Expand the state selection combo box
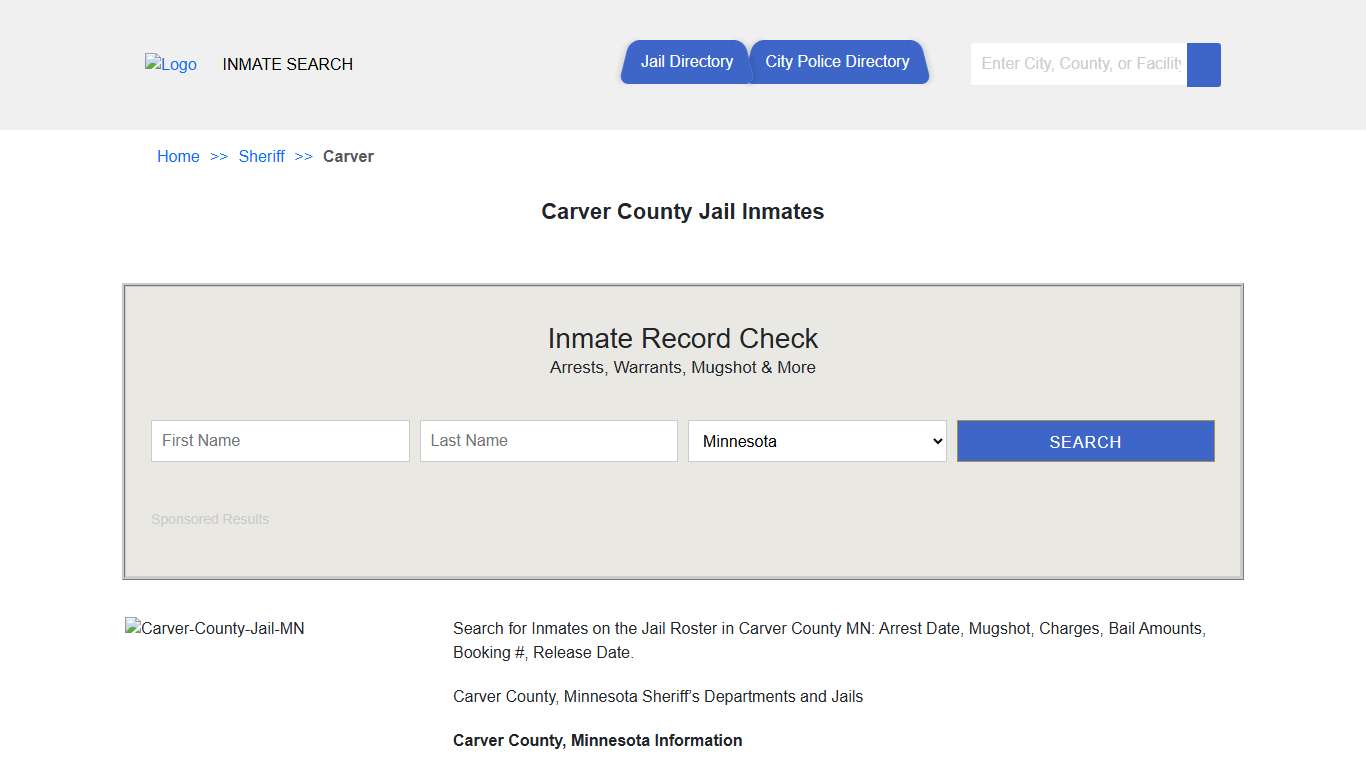 [x=816, y=441]
